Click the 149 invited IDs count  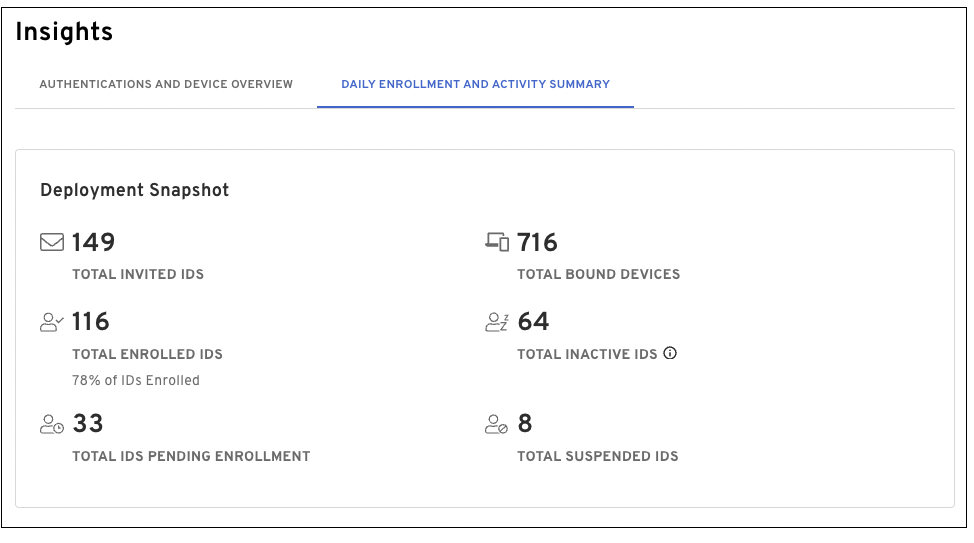pyautogui.click(x=93, y=243)
